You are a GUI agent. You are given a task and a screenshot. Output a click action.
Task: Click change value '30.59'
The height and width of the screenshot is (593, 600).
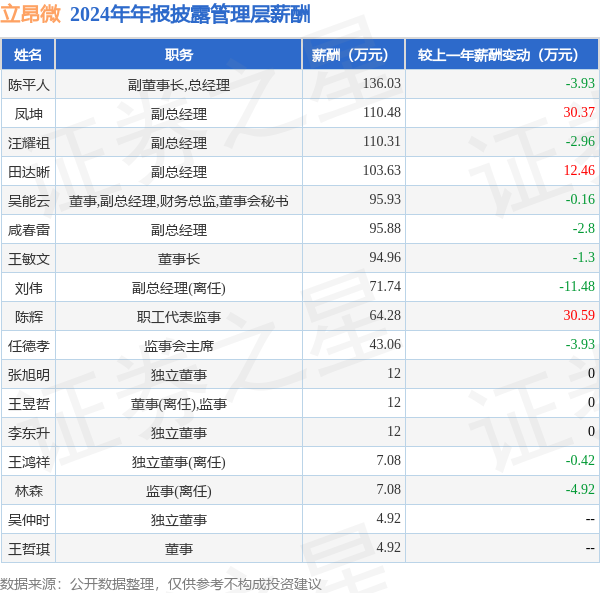(579, 315)
